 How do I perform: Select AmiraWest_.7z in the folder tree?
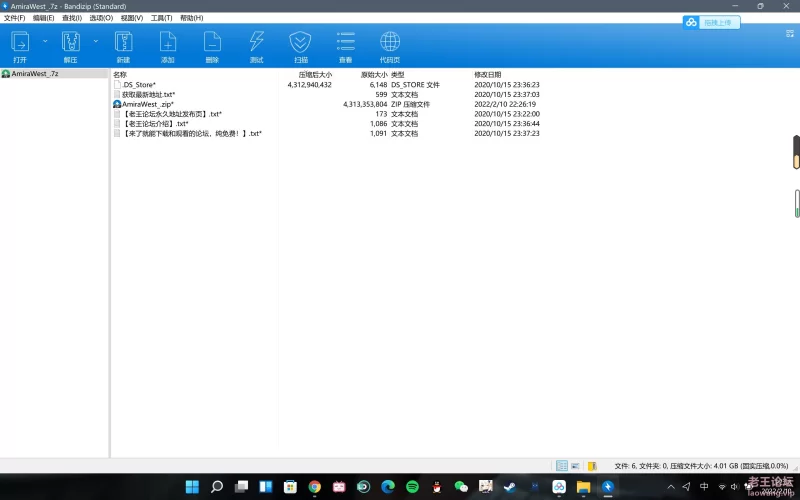35,73
